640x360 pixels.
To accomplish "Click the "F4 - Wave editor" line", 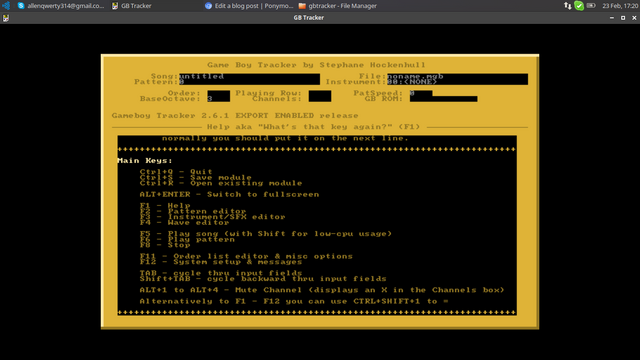I will [x=184, y=222].
